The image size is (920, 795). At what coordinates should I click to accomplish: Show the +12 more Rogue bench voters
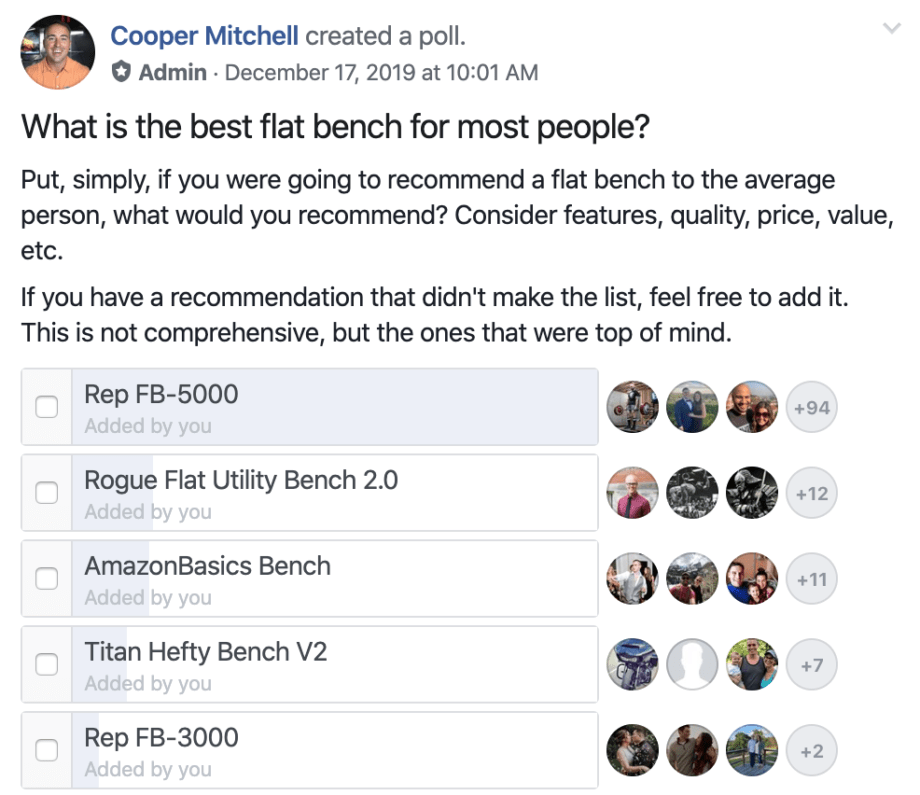[811, 493]
